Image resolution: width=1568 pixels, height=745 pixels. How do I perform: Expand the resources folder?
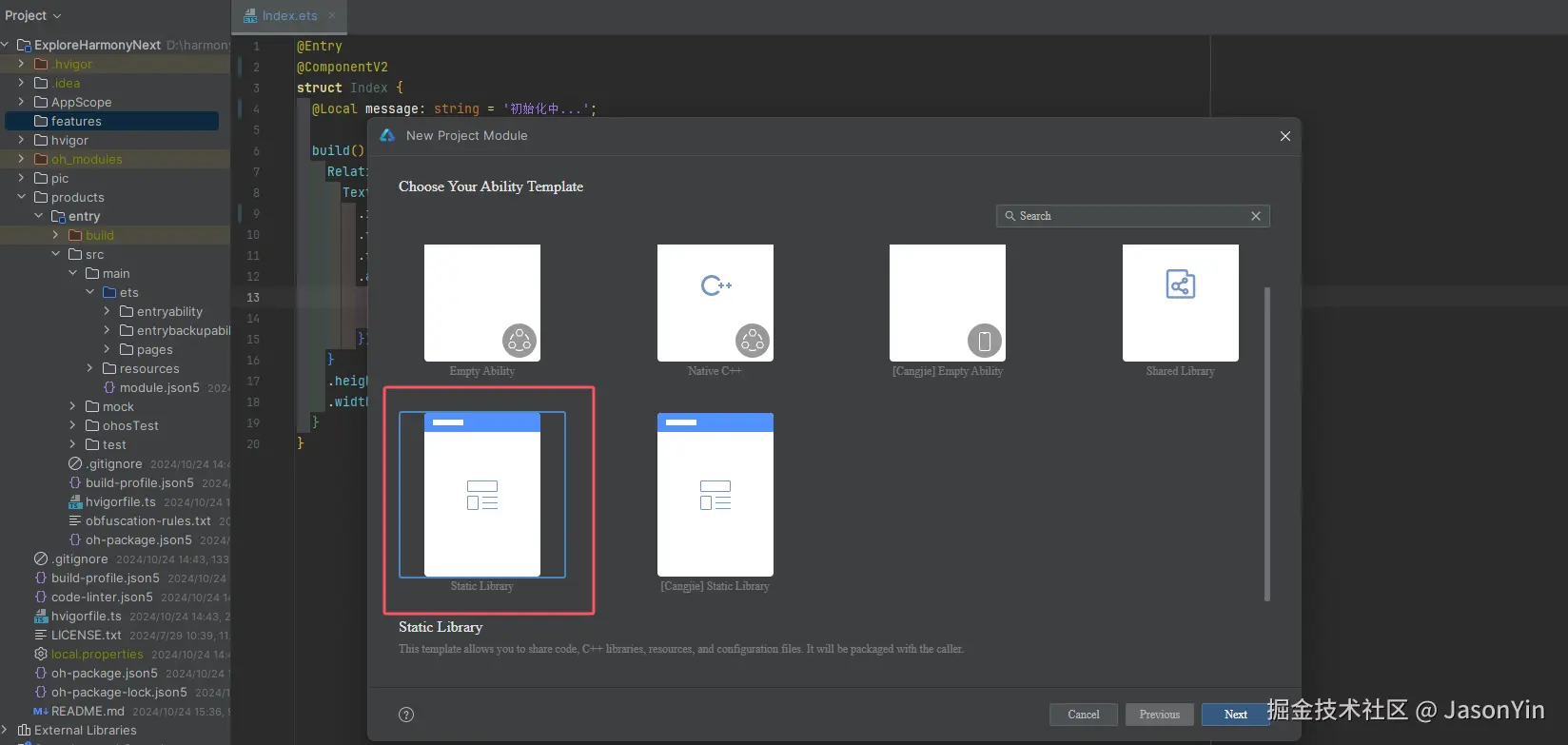[x=90, y=368]
